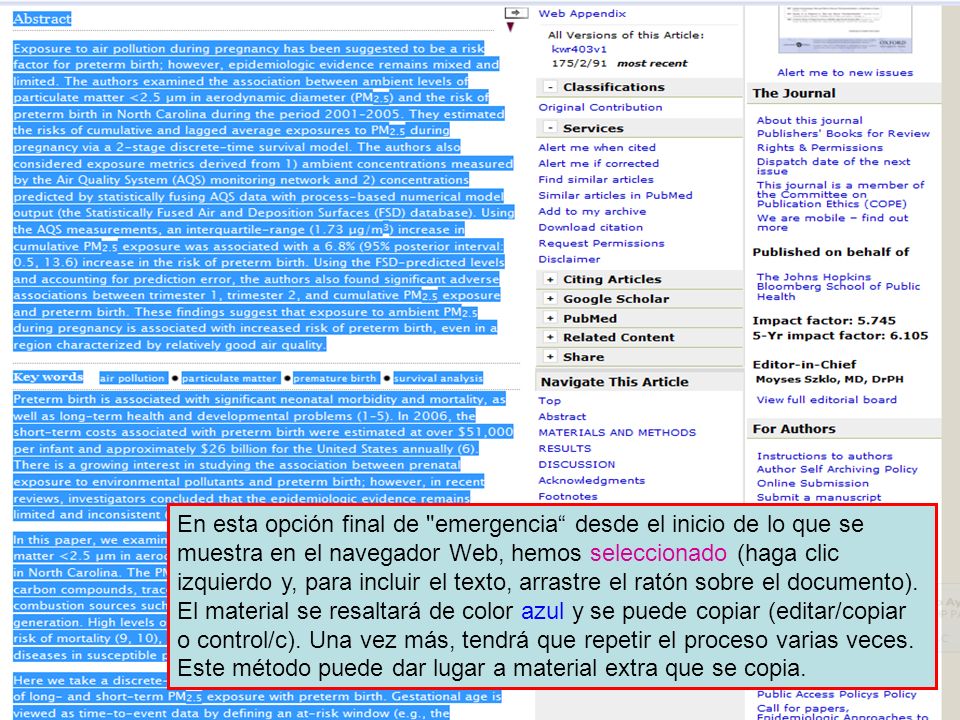Screen dimensions: 960x720
Task: Open Similar articles in PubMed
Action: pos(615,195)
